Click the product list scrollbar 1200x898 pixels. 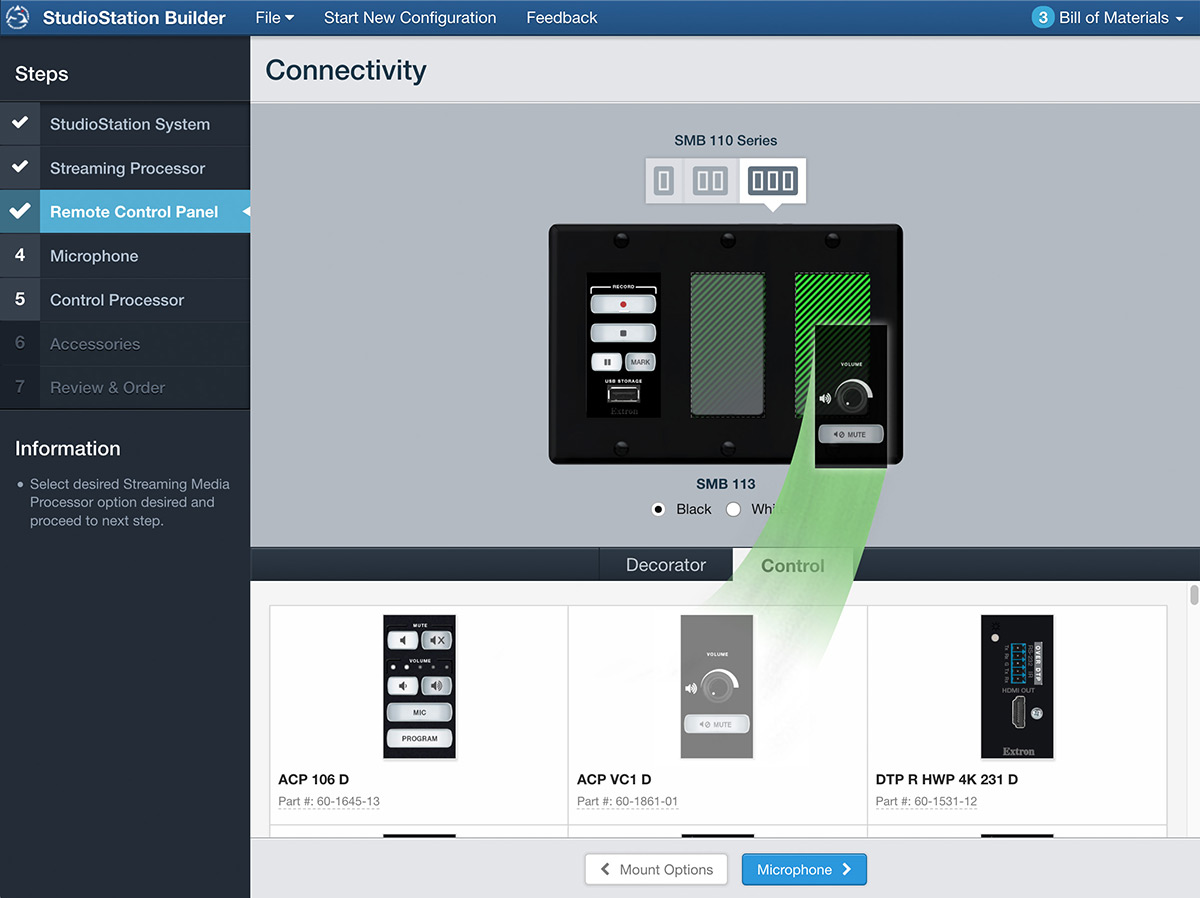pyautogui.click(x=1193, y=595)
